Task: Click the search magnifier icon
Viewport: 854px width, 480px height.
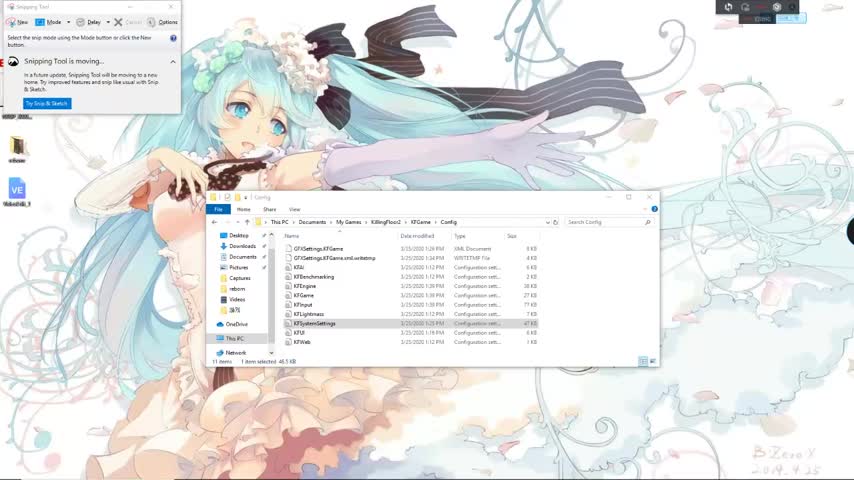Action: [648, 222]
